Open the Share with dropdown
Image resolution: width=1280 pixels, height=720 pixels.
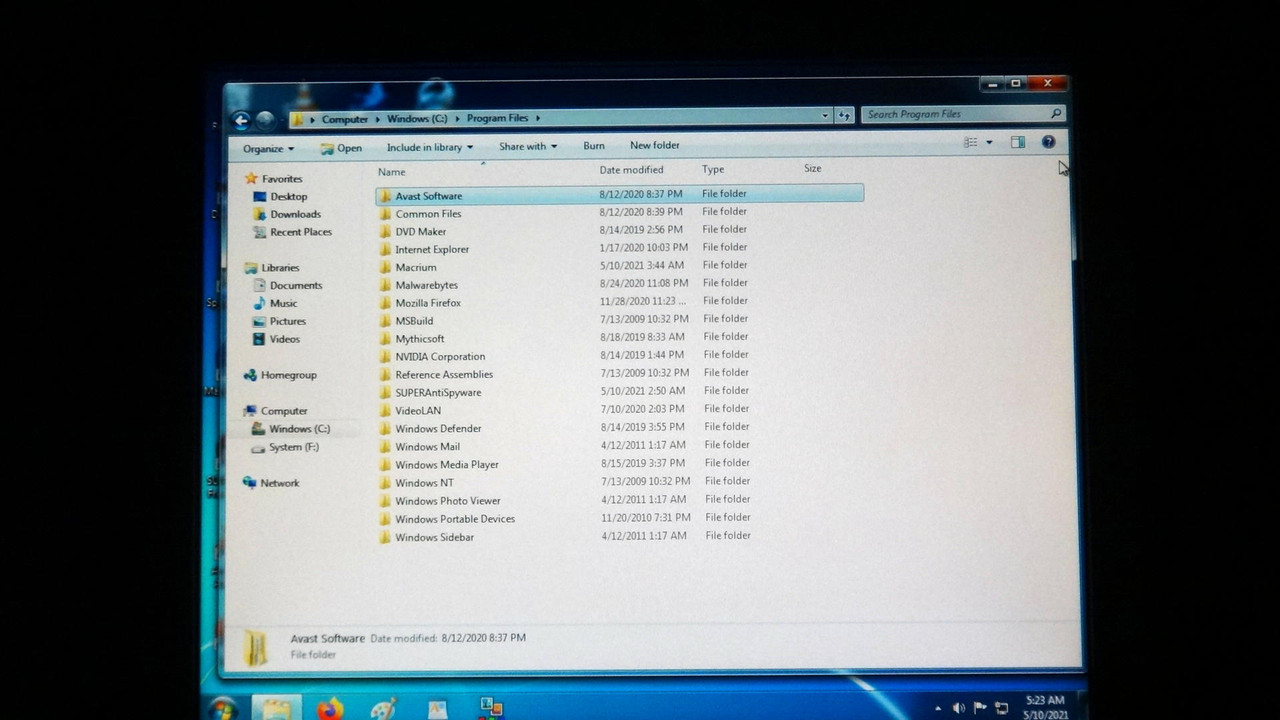pos(528,146)
